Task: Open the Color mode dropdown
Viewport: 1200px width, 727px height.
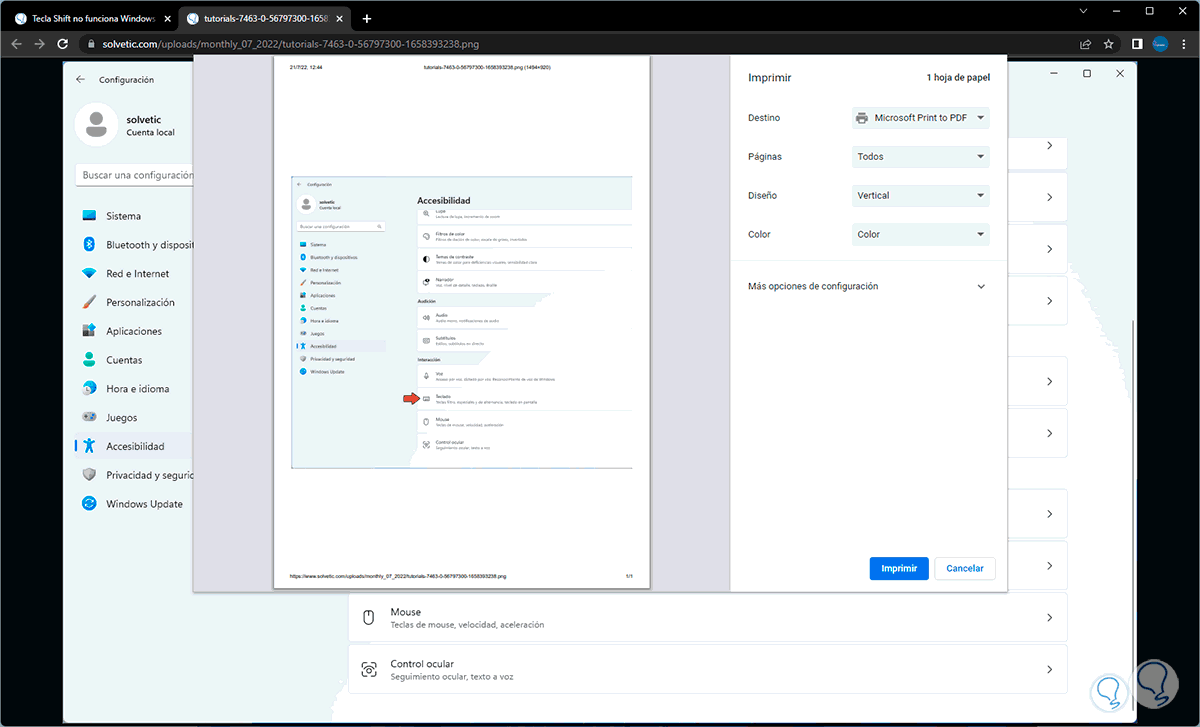Action: [920, 235]
